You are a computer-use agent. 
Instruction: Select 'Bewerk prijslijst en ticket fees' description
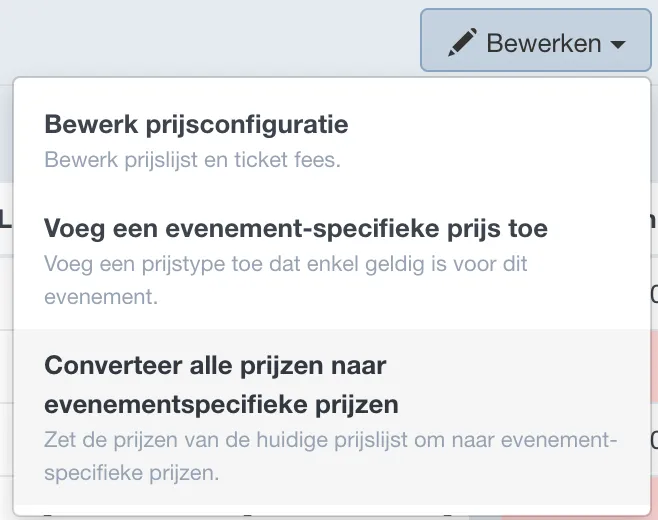193,160
